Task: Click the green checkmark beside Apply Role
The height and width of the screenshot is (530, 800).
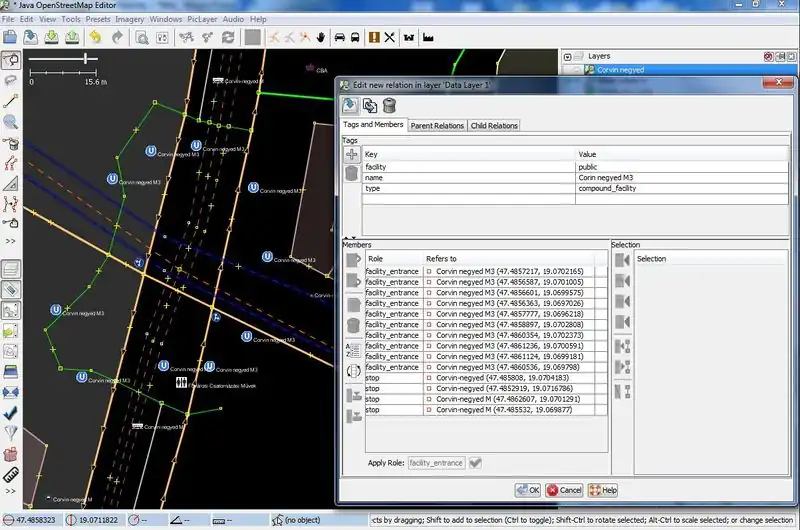Action: [x=475, y=462]
